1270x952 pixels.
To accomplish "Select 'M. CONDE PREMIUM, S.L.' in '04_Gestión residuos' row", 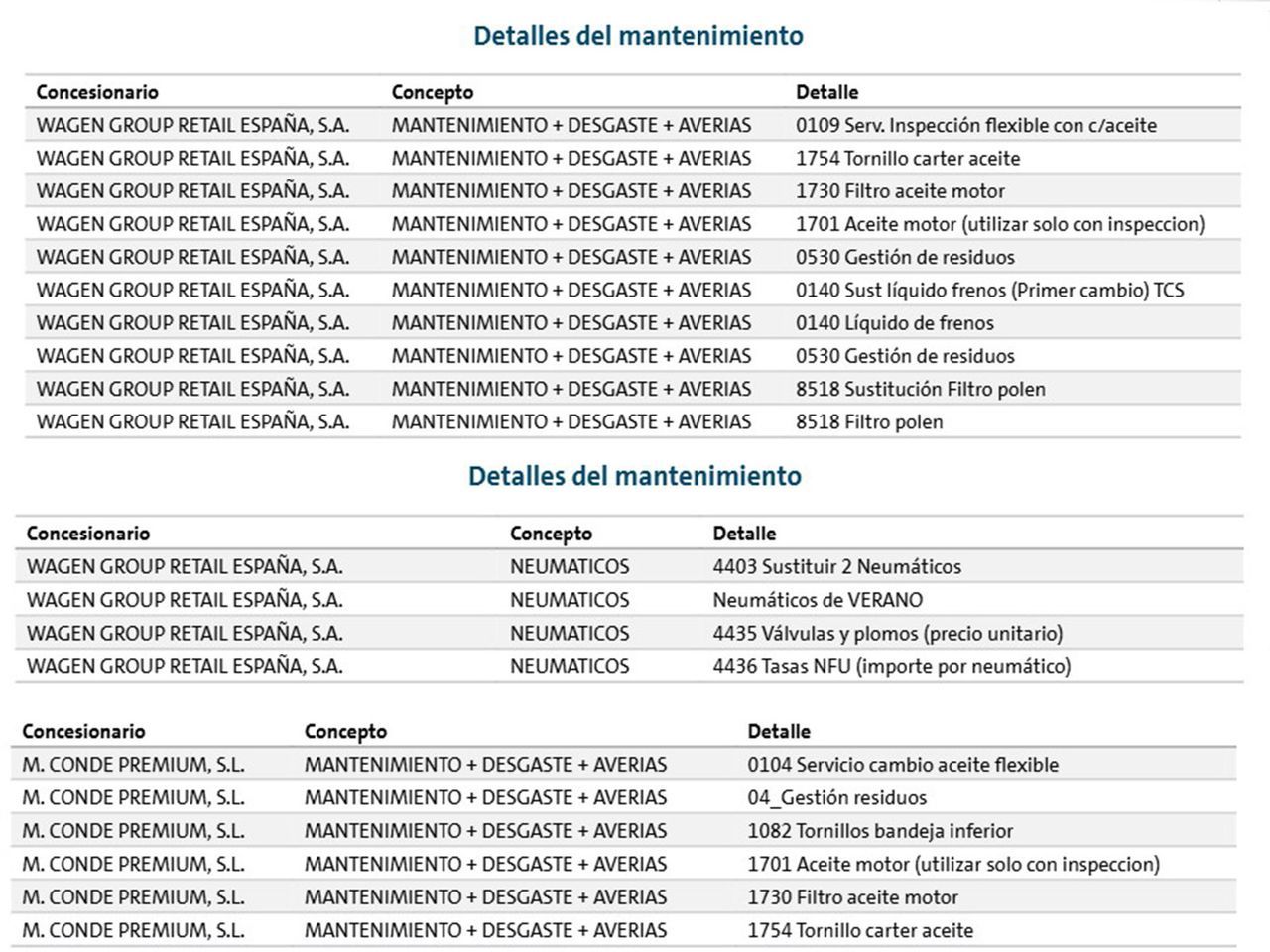I will 133,797.
